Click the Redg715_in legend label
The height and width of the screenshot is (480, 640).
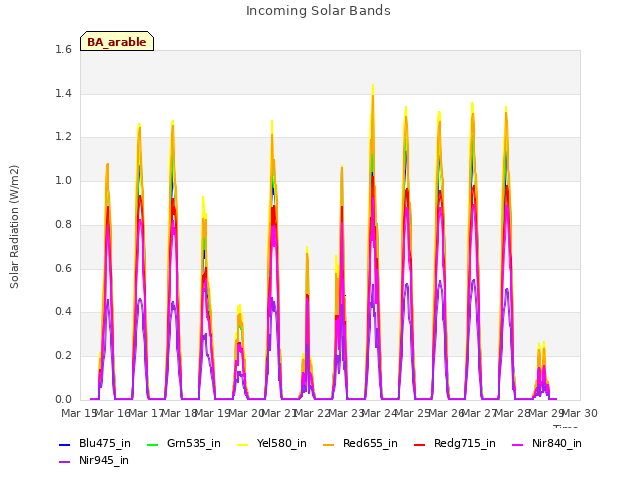pos(465,444)
